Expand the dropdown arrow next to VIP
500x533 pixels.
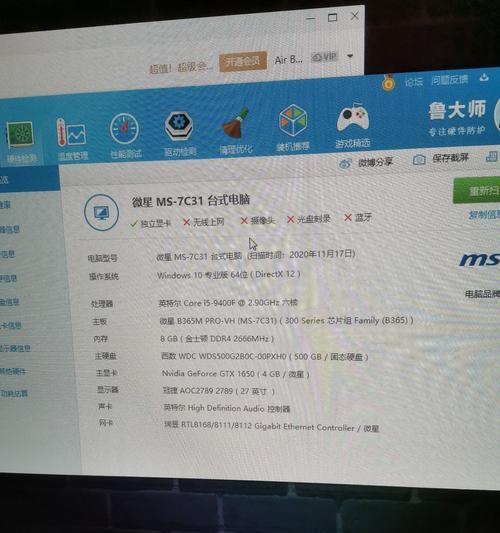tap(350, 56)
